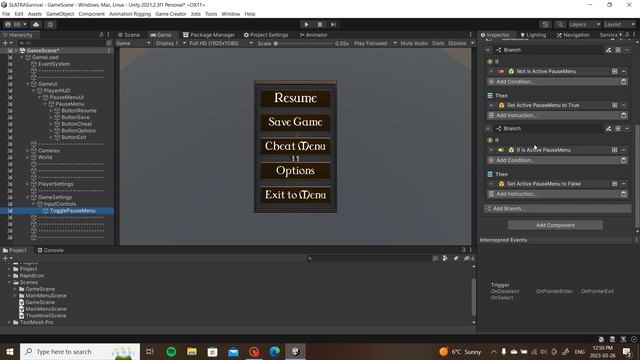Toggle the 'Not is Active PauseMenu' condition state
Screen dimensions: 640x360
click(x=501, y=71)
